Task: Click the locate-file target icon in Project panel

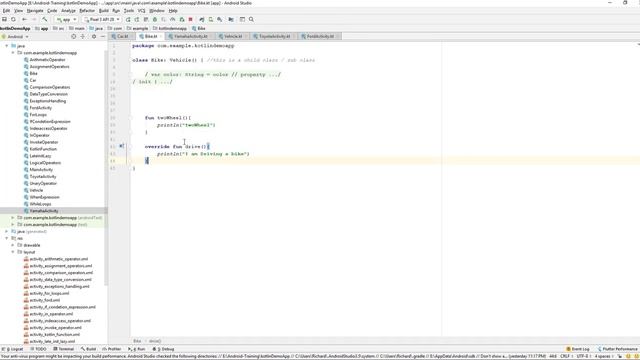Action: 73,36
